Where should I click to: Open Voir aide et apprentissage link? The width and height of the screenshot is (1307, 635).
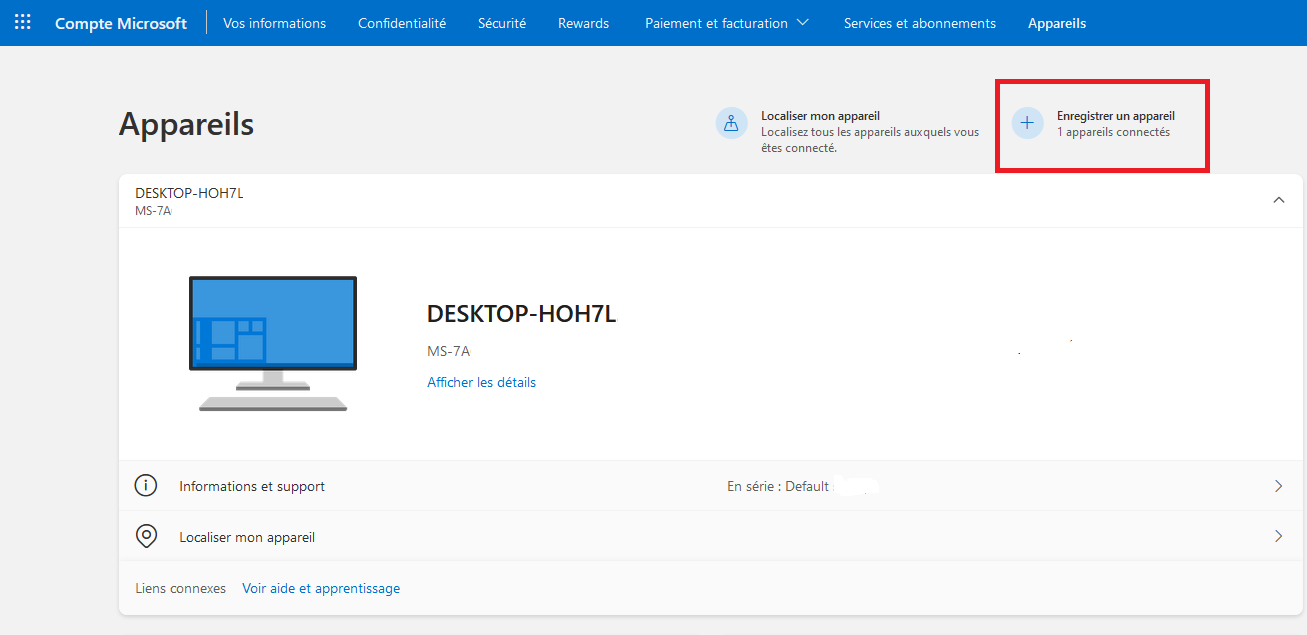tap(321, 588)
